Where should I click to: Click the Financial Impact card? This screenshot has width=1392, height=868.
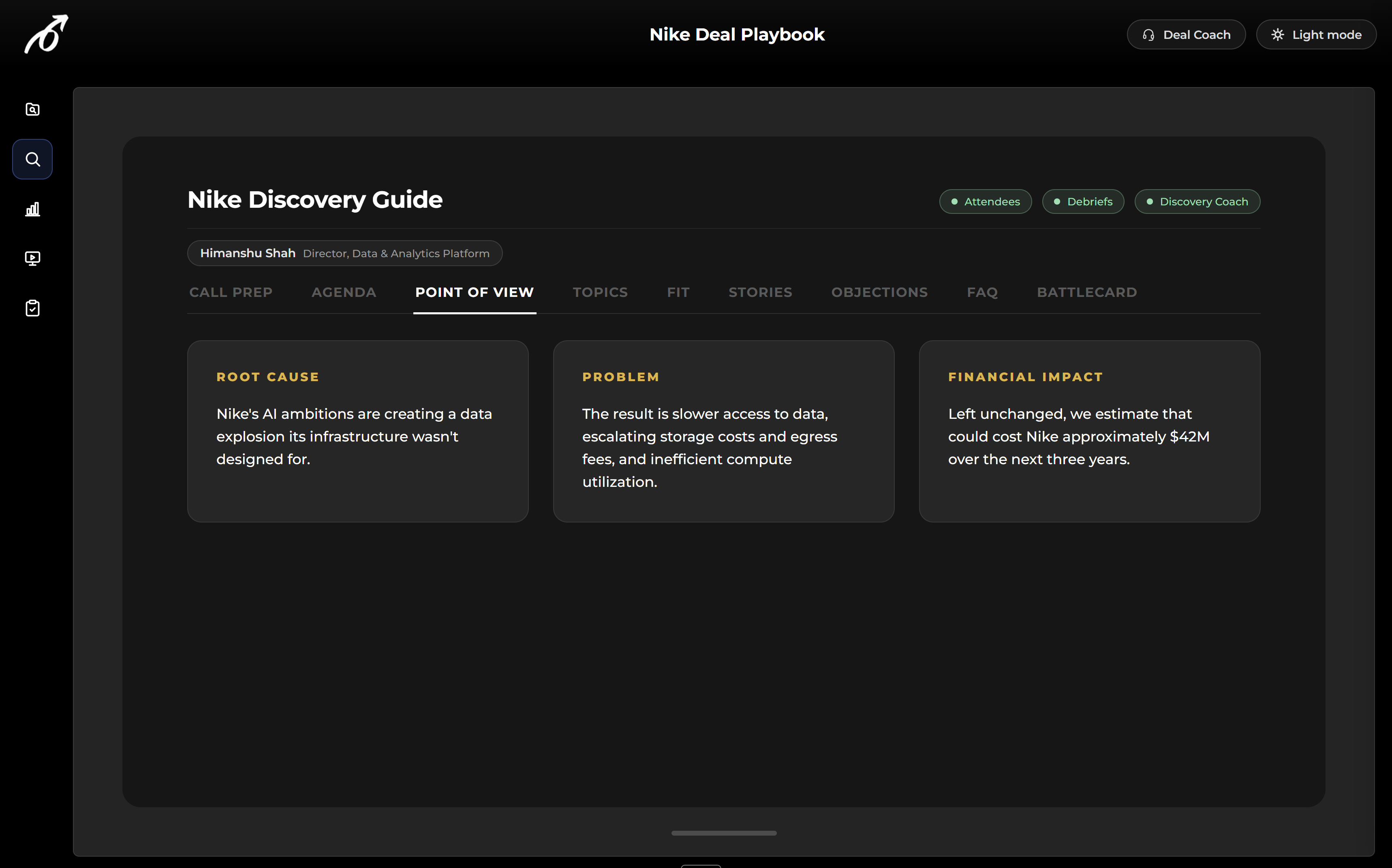point(1089,431)
